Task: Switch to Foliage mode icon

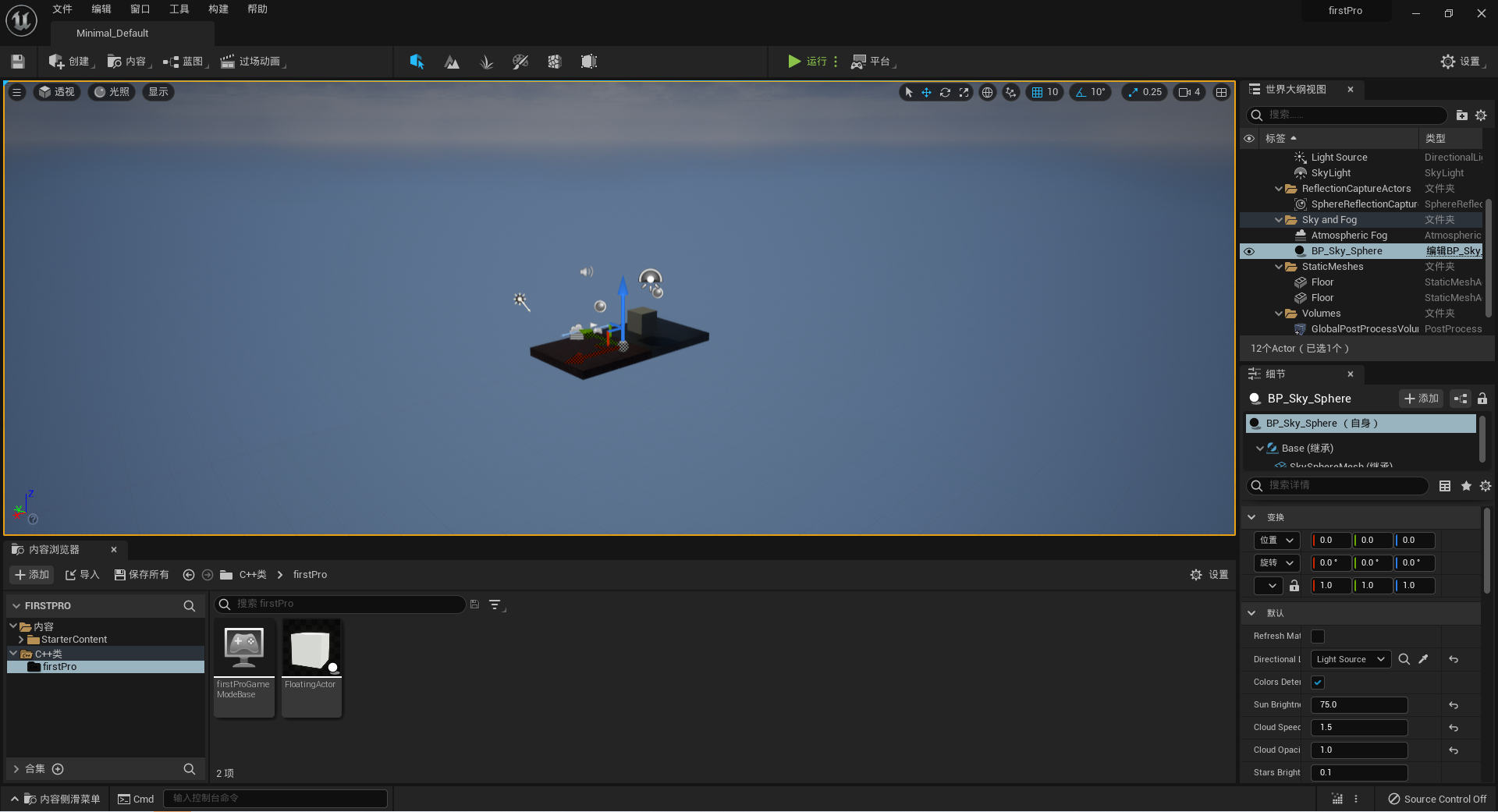Action: [x=486, y=62]
